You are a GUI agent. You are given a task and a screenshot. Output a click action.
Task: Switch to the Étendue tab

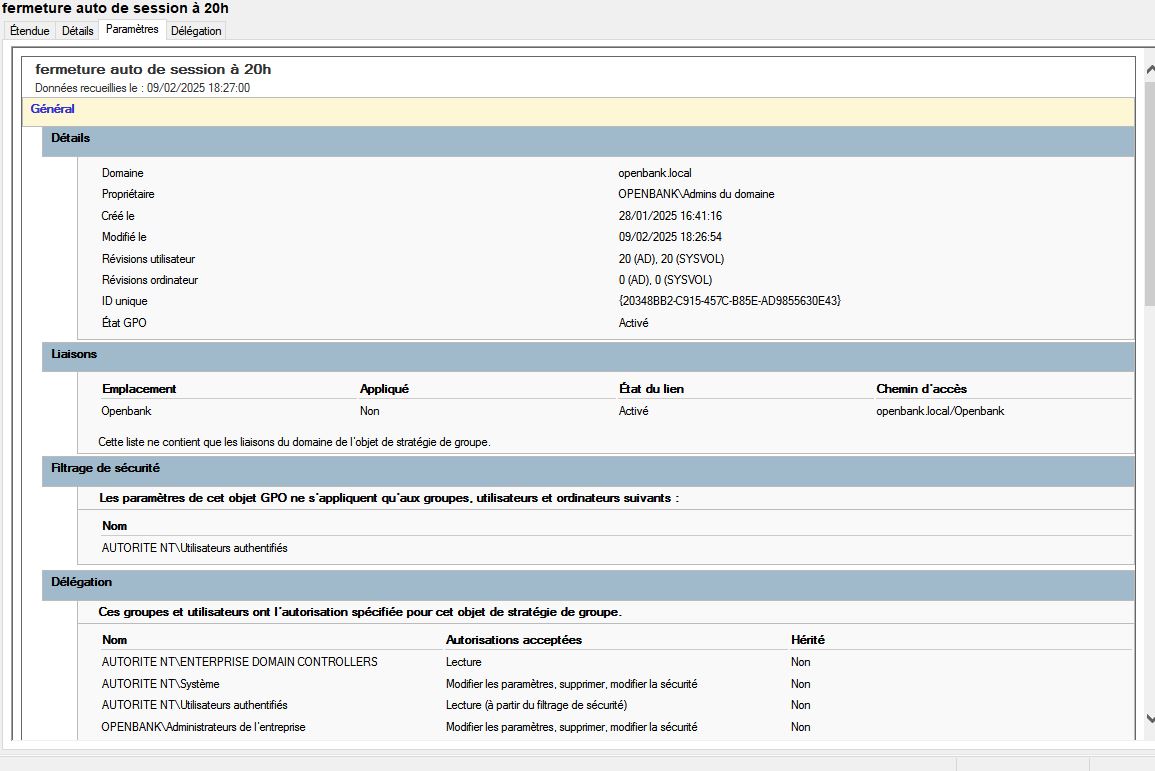click(x=29, y=31)
